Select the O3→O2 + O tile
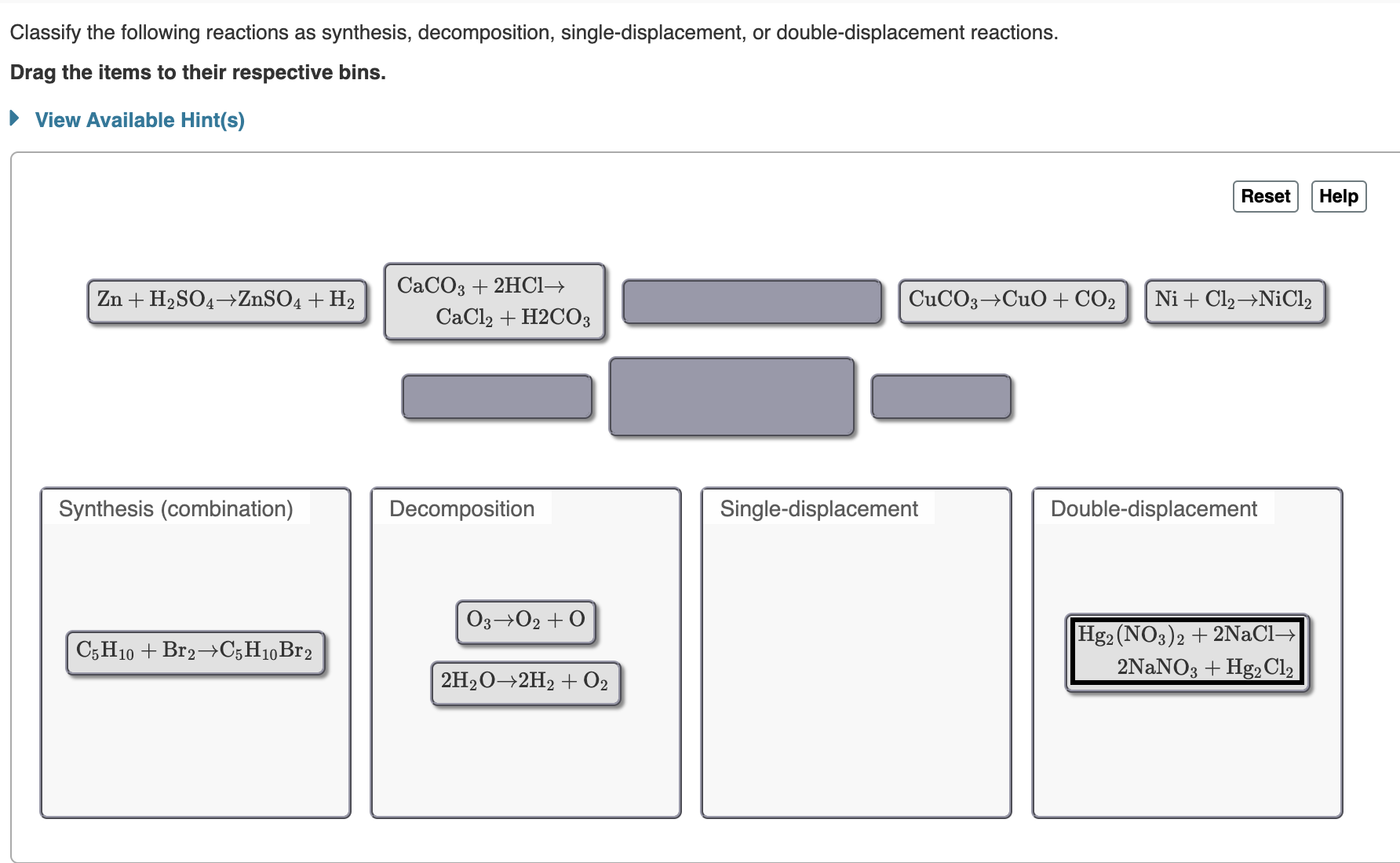This screenshot has width=1400, height=863. point(525,621)
